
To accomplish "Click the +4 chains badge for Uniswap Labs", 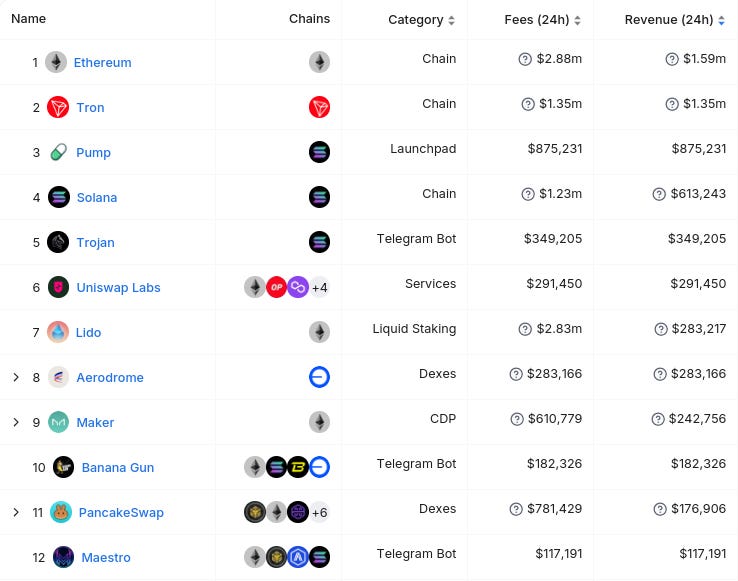I will click(319, 287).
